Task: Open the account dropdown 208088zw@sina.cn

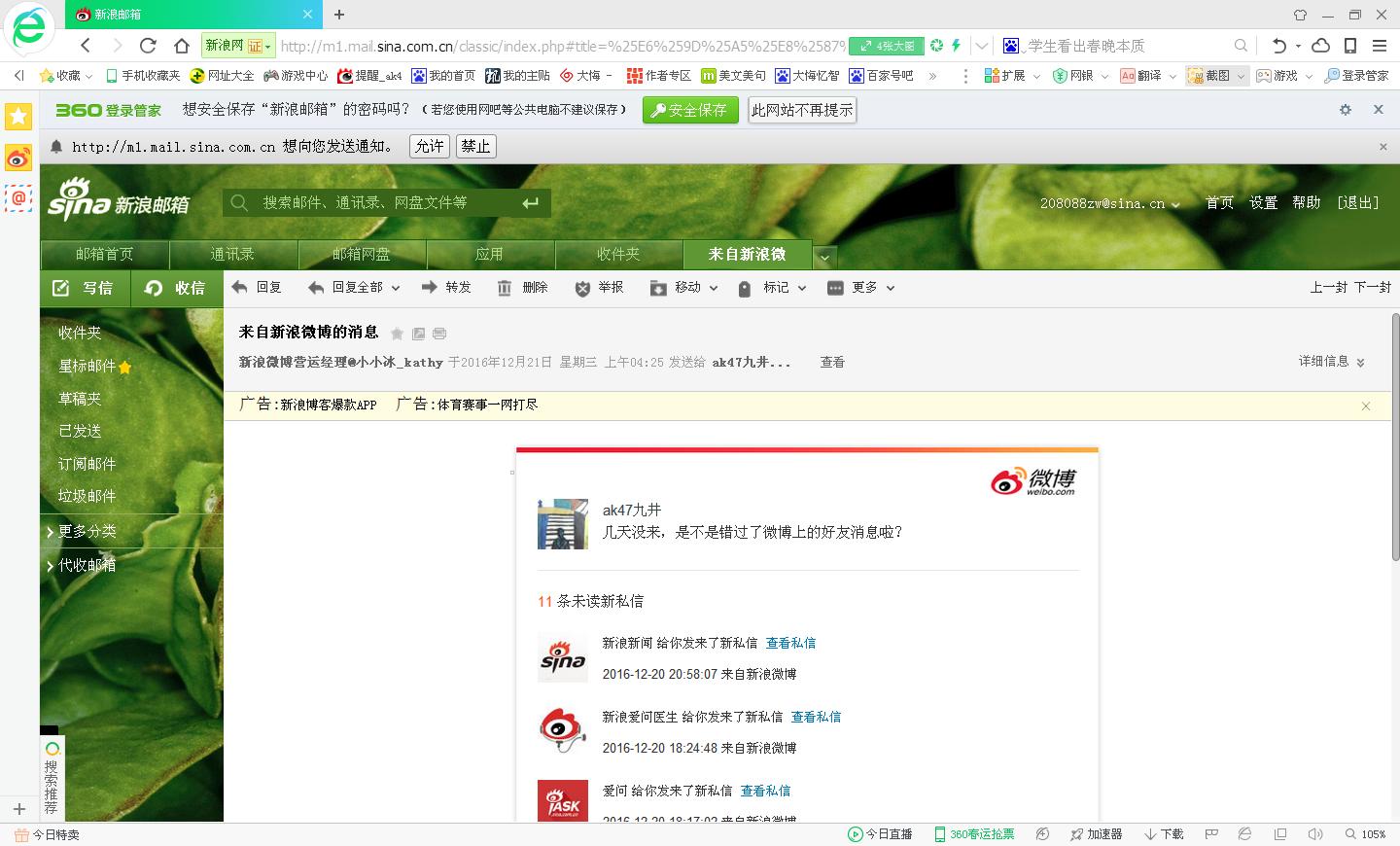Action: [1110, 203]
